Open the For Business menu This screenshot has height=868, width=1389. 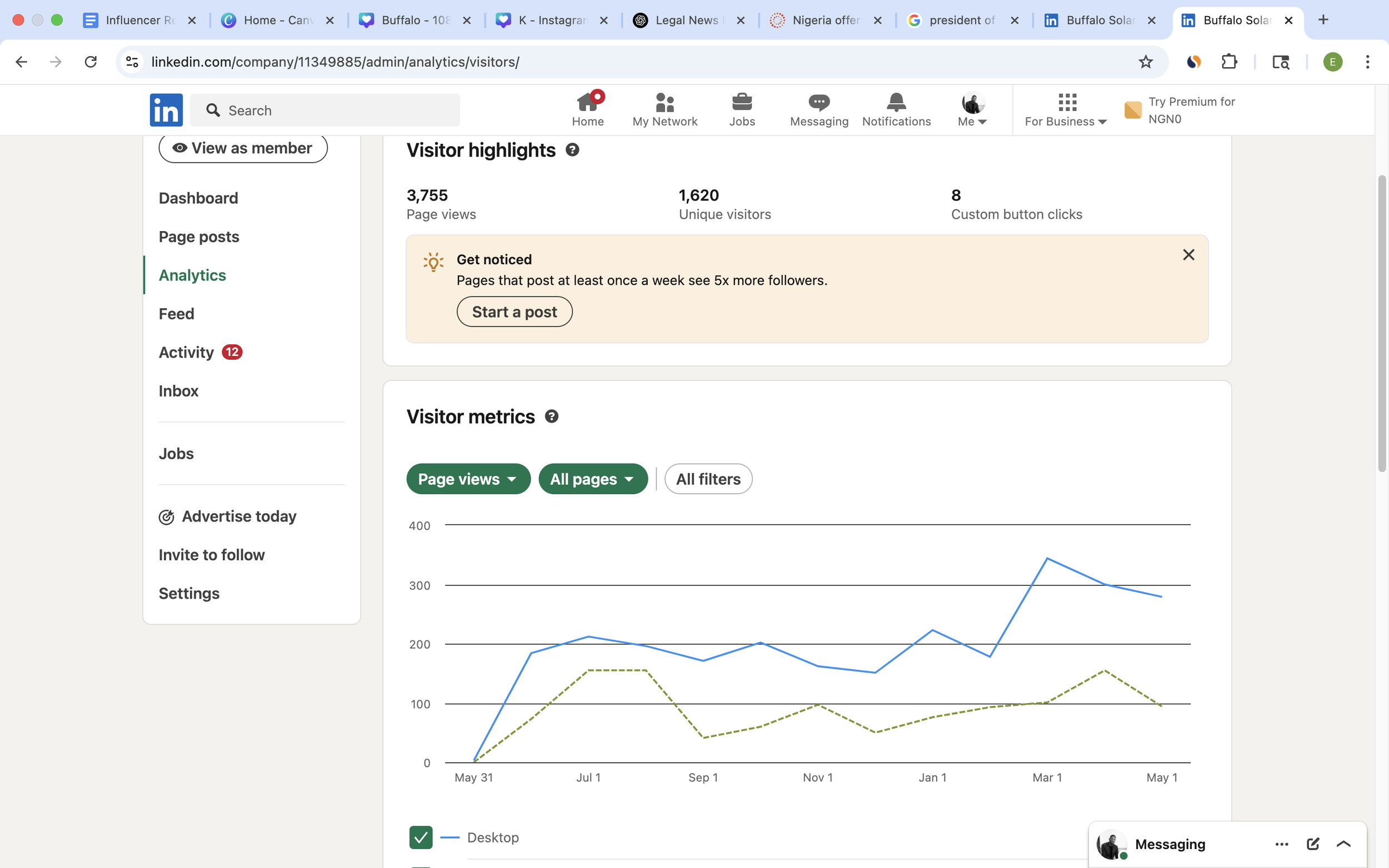[1066, 109]
